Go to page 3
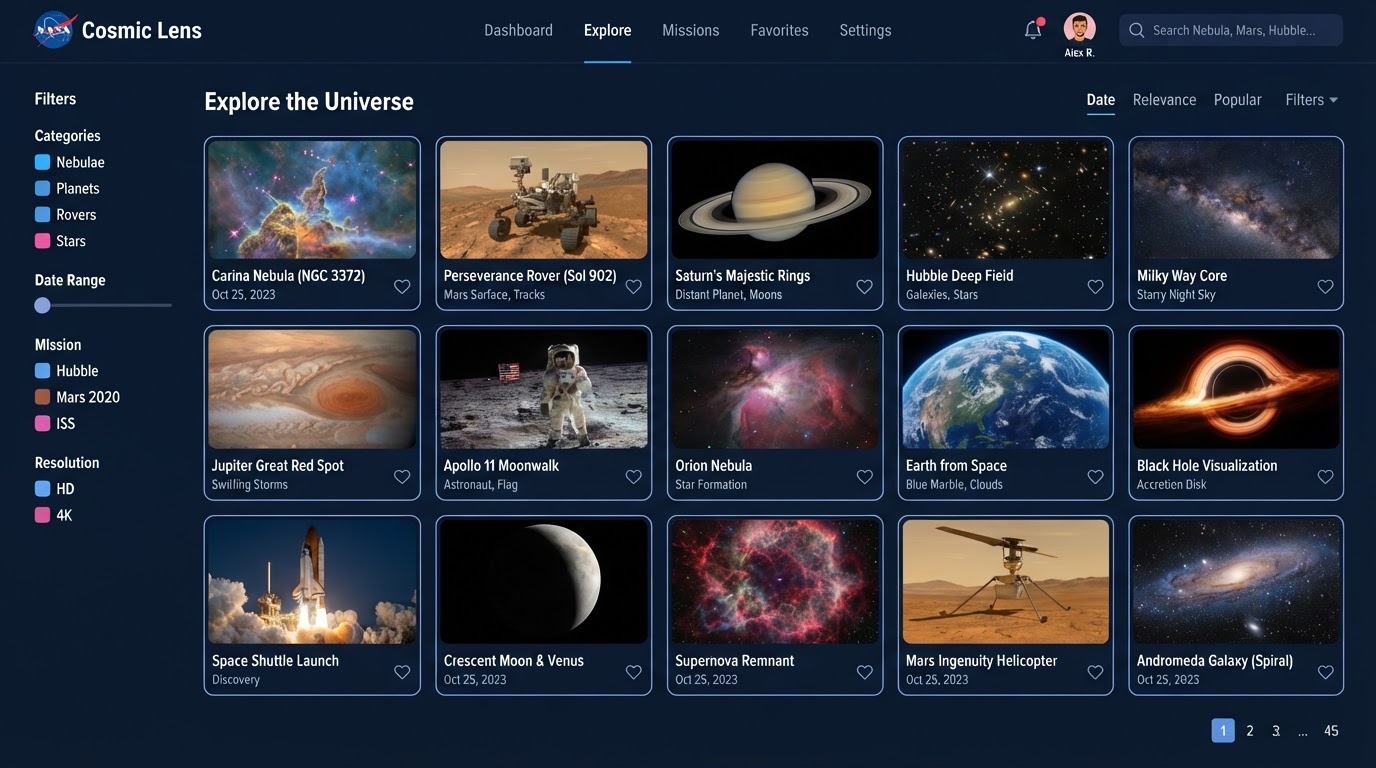Viewport: 1376px width, 768px height. (x=1276, y=731)
